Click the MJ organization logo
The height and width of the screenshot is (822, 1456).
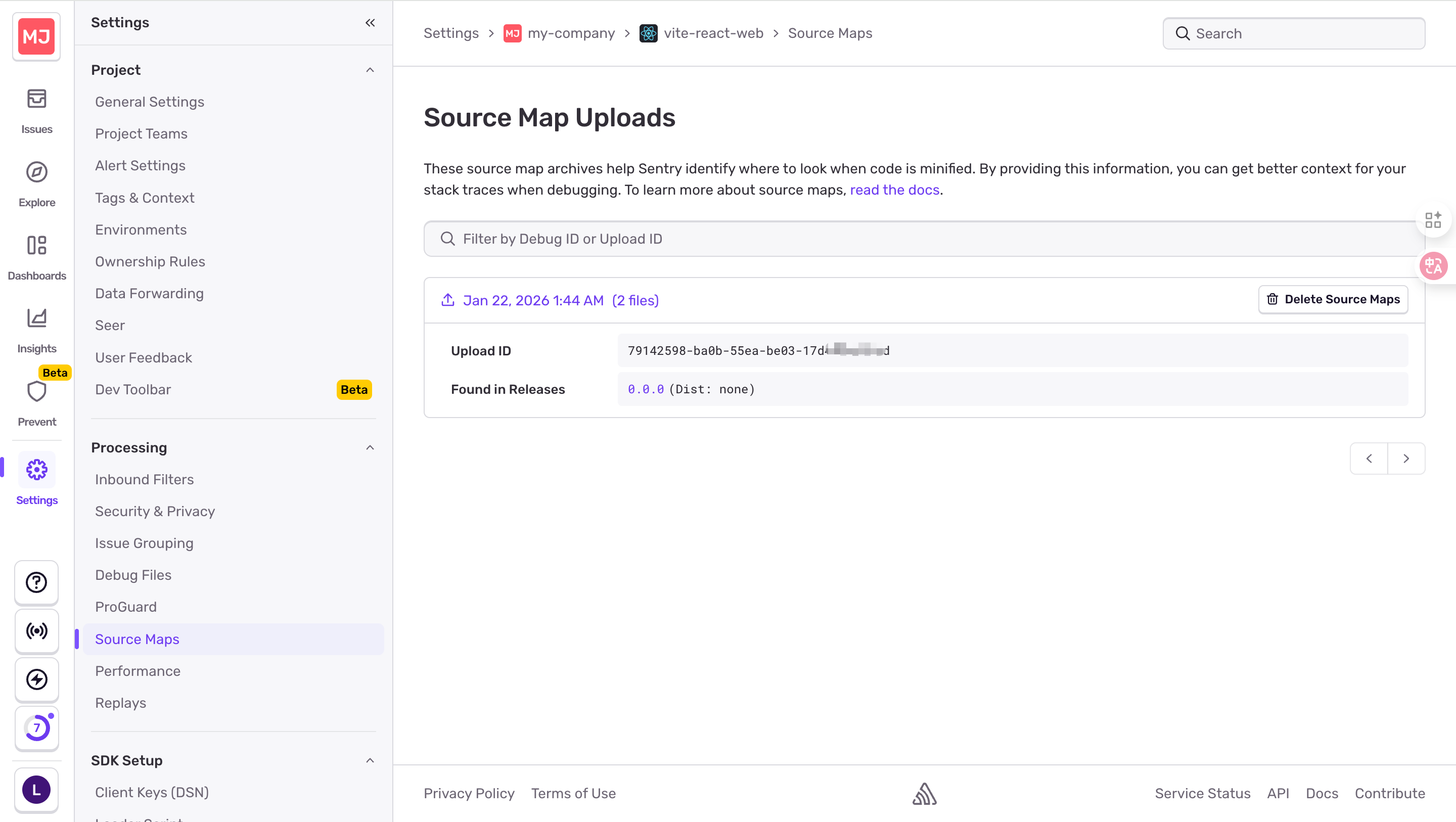coord(37,36)
